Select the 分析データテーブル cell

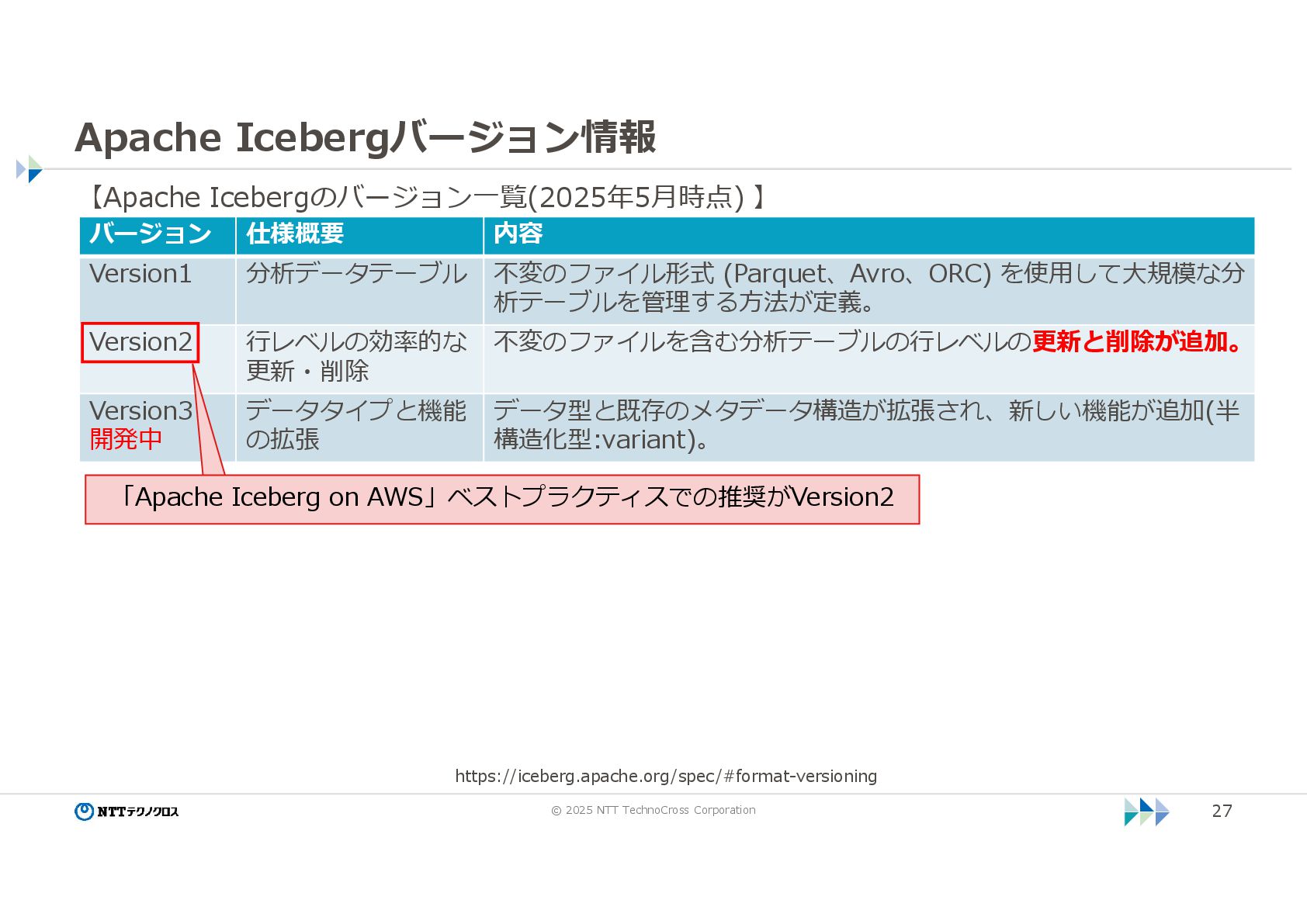click(359, 290)
